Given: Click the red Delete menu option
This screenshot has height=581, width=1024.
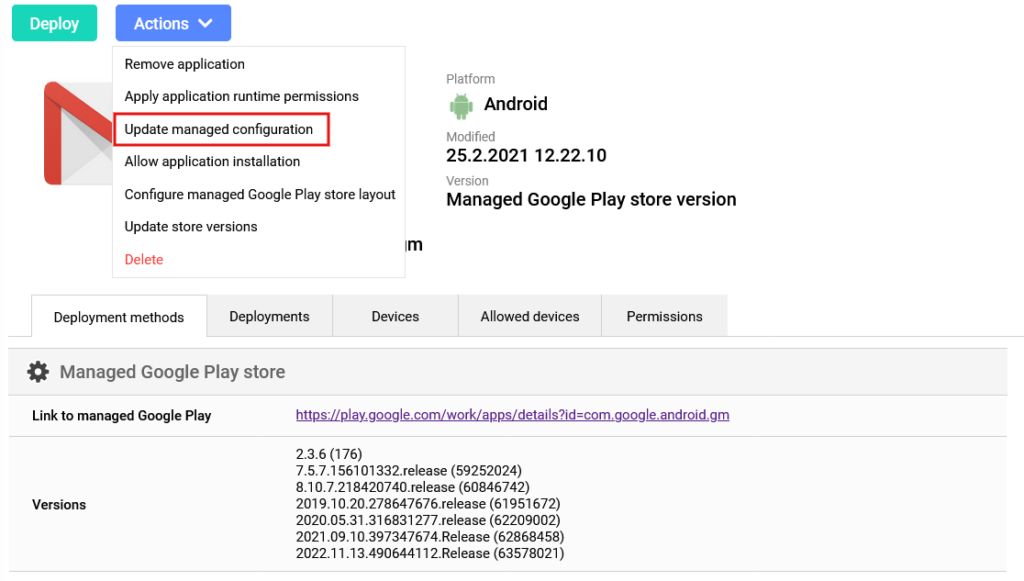Looking at the screenshot, I should coord(143,259).
